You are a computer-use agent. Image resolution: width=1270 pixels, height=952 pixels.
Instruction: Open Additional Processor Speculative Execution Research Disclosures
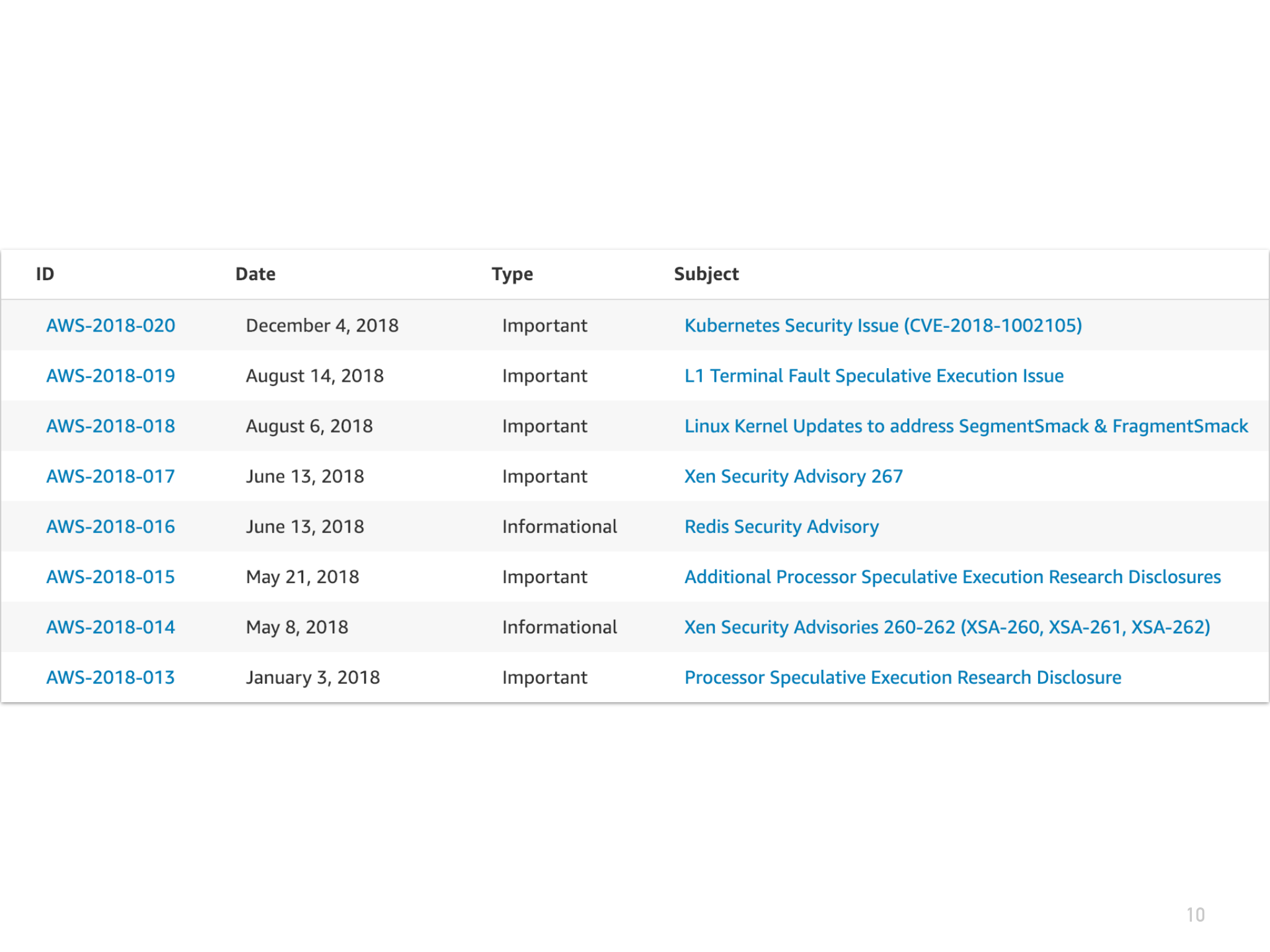pyautogui.click(x=952, y=576)
